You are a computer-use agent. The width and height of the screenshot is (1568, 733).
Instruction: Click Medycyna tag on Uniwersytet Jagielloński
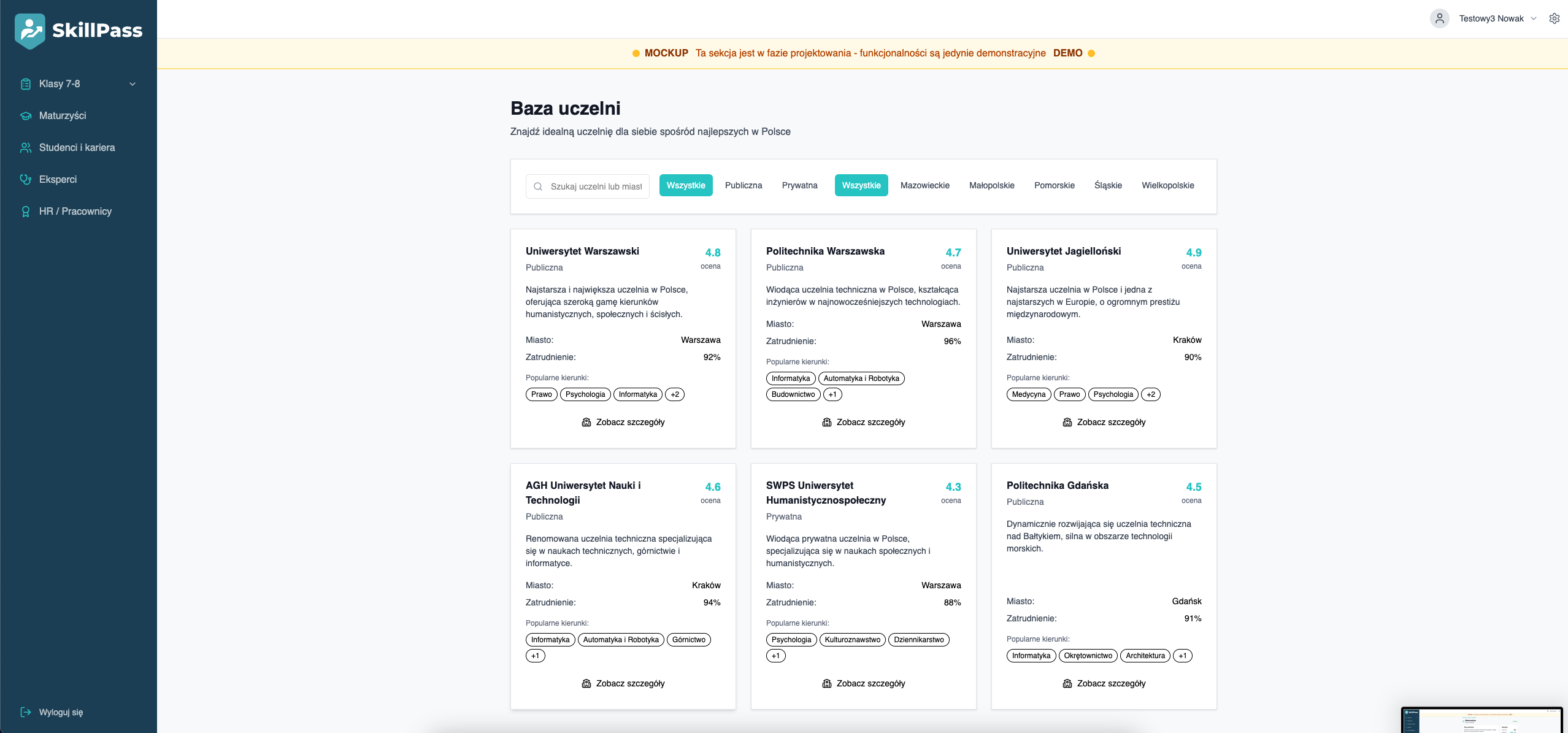1029,394
